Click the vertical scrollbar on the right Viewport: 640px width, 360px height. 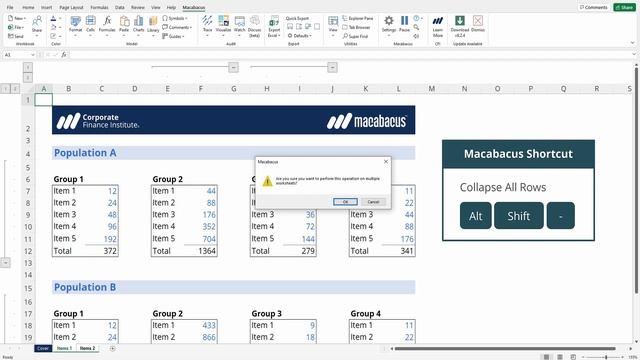tap(636, 180)
